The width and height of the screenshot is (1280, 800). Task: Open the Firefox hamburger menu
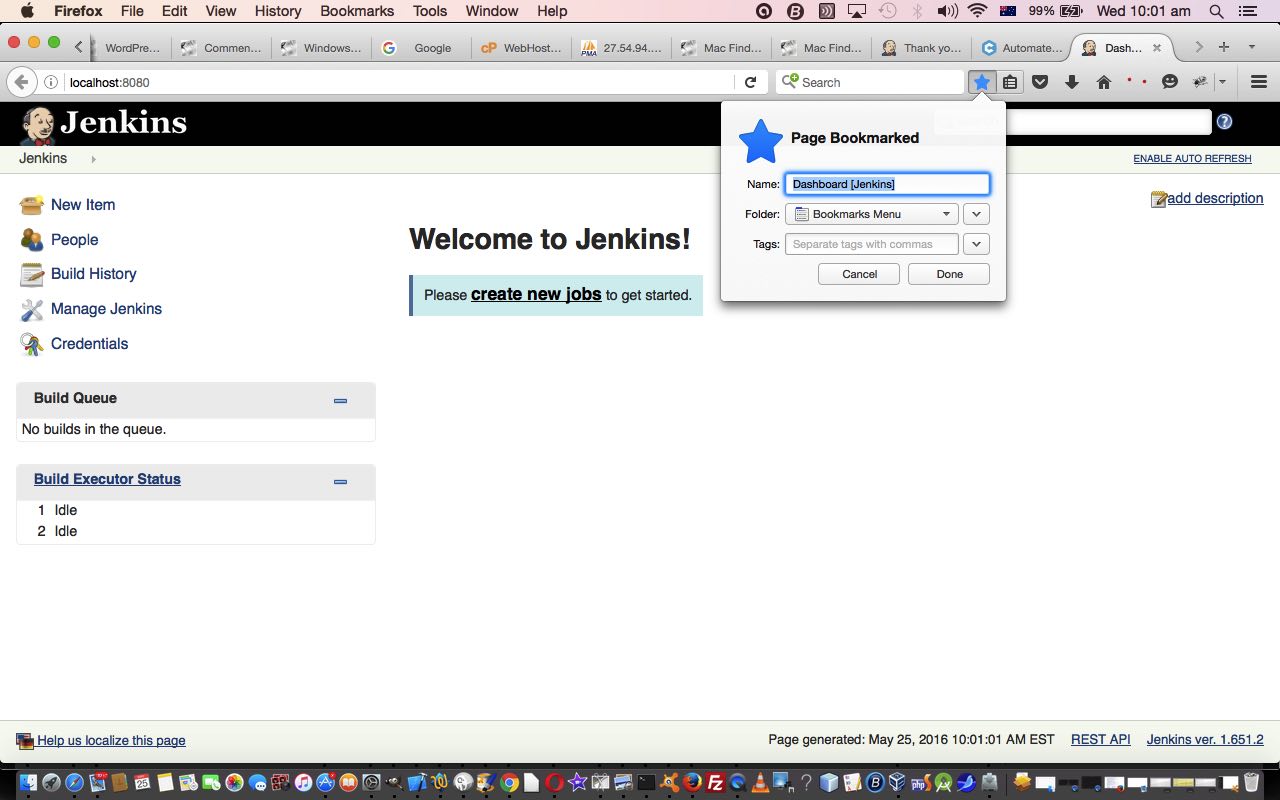pos(1260,82)
